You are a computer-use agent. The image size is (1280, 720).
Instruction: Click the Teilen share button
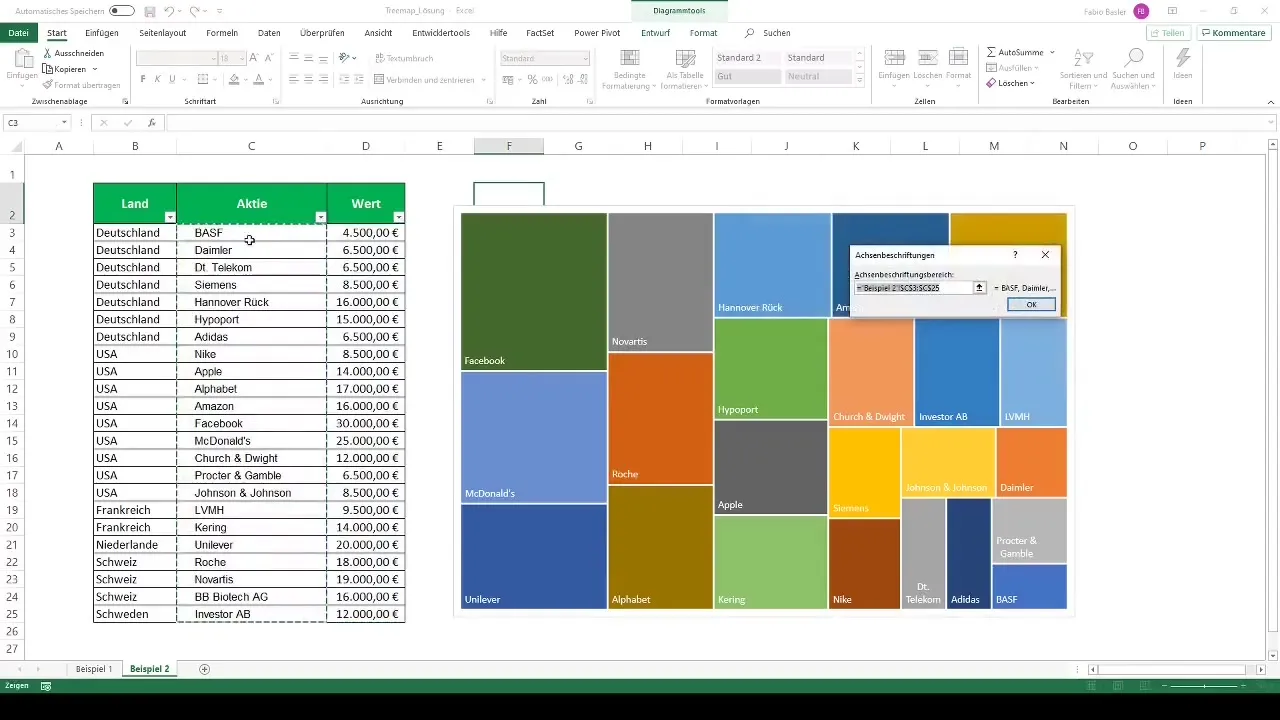pos(1167,33)
